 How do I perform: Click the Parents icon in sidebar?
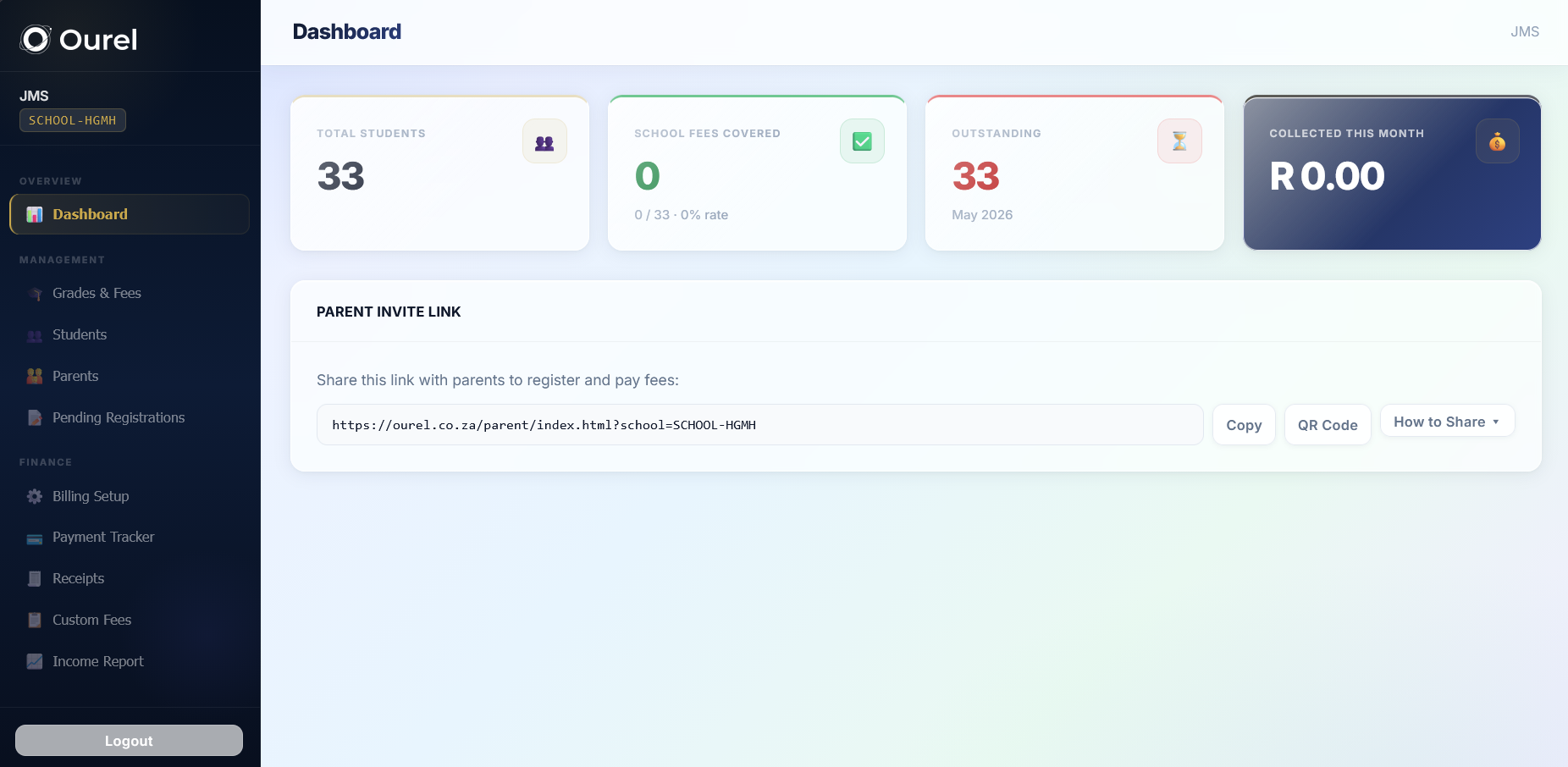click(35, 376)
